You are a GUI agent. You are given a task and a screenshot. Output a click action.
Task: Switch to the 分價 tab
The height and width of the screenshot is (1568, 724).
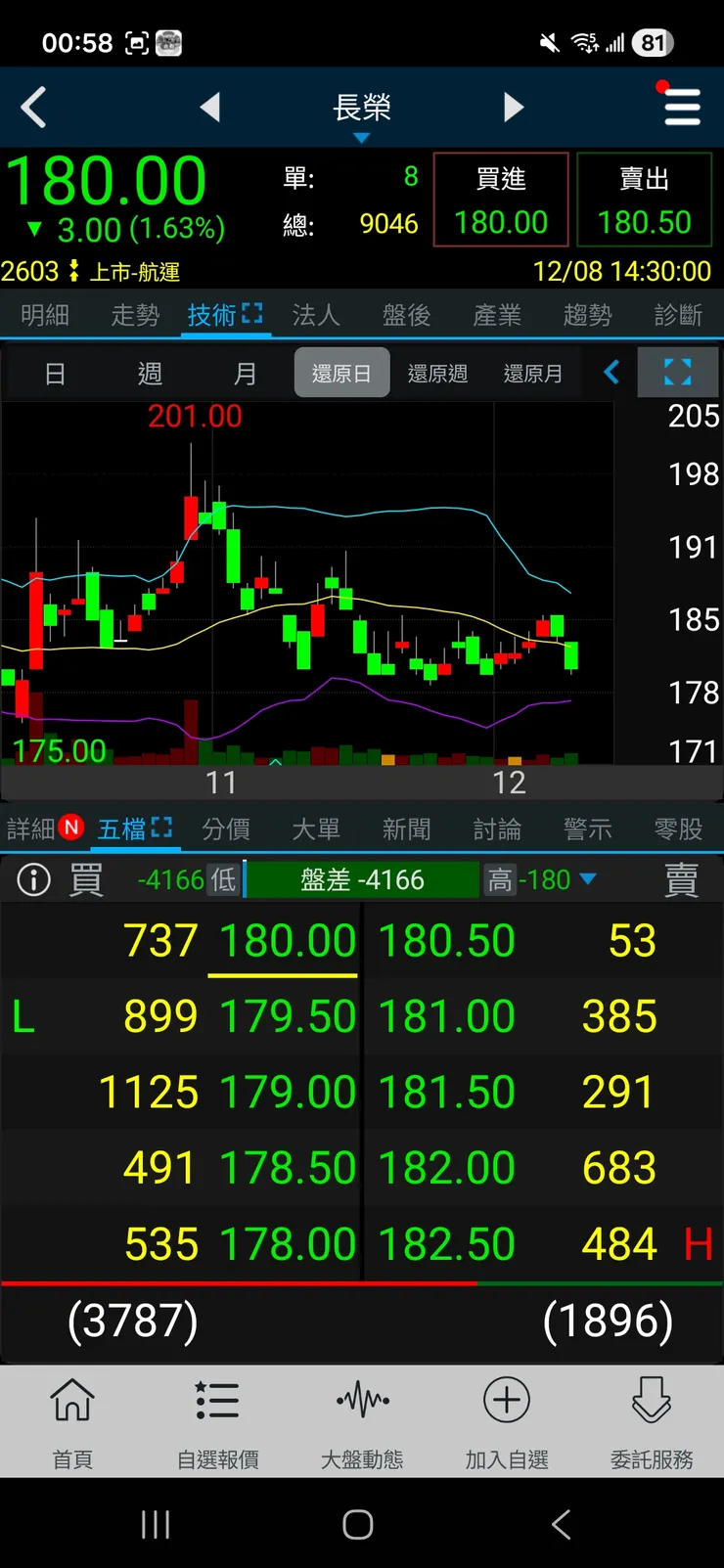click(x=226, y=829)
